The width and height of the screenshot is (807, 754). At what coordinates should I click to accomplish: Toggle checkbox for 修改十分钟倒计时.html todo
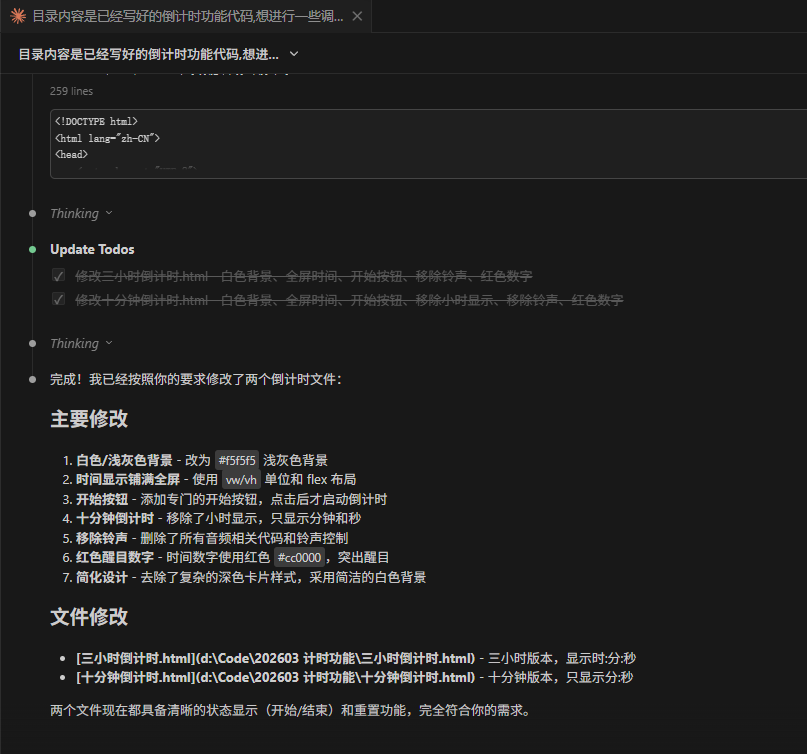coord(59,300)
